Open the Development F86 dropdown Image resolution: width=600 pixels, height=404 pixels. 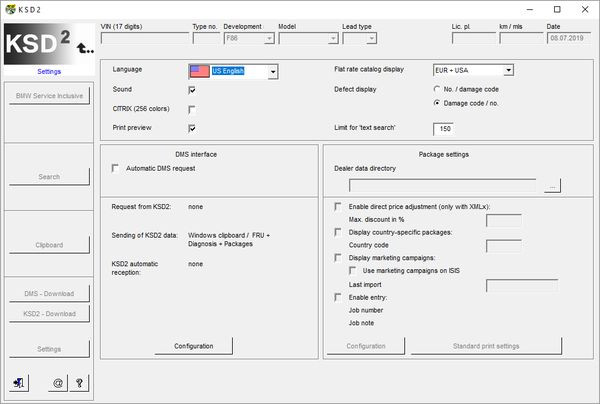pos(270,38)
